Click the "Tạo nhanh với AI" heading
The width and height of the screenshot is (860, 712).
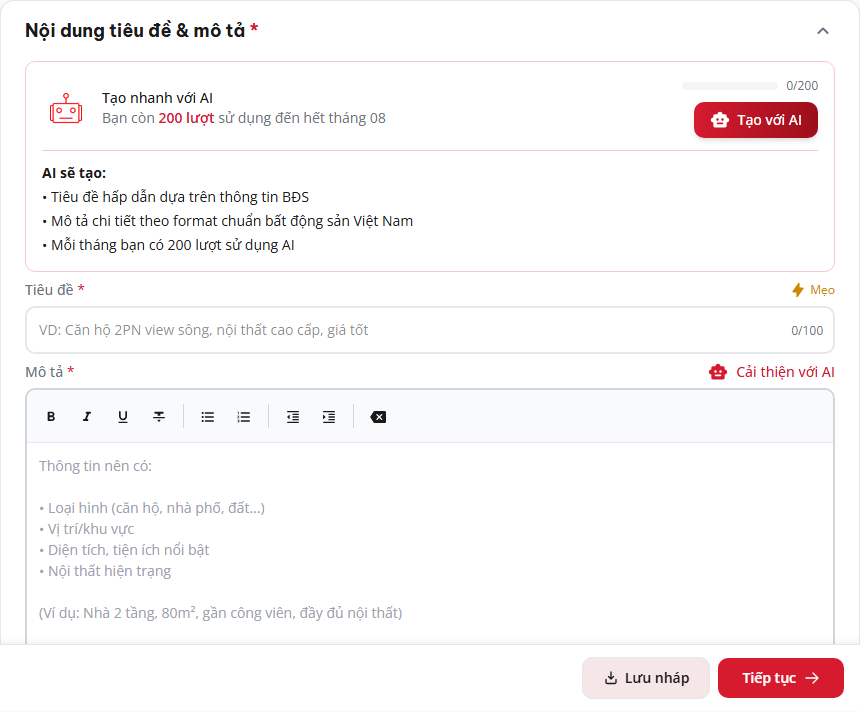tap(157, 98)
